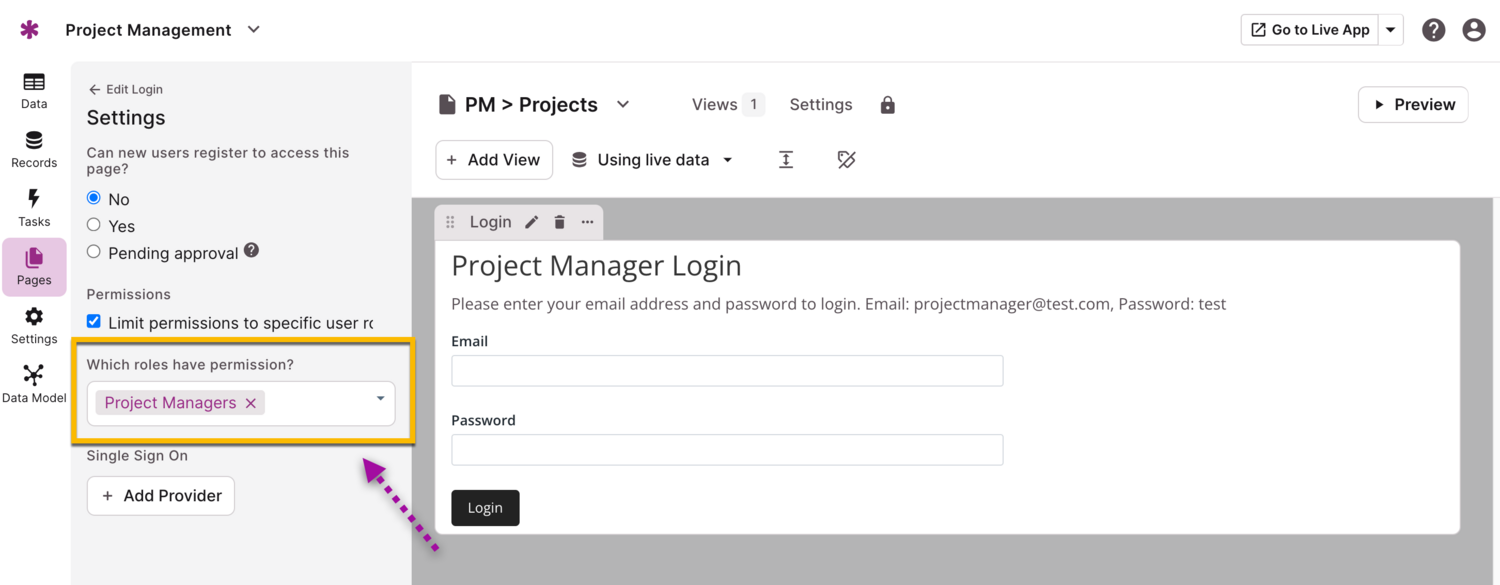
Task: Open the Tasks lightning bolt section
Action: tap(34, 208)
